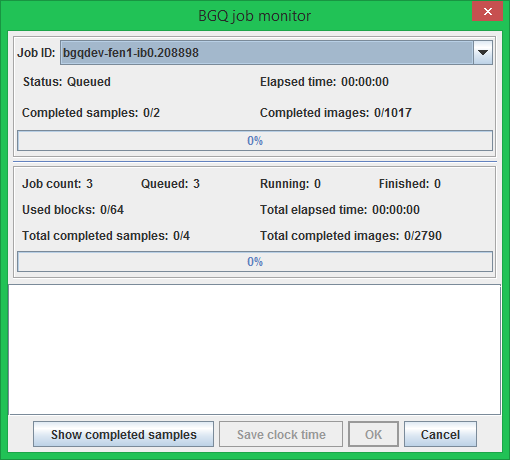The height and width of the screenshot is (460, 510).
Task: Click the Elapsed time value
Action: point(365,82)
